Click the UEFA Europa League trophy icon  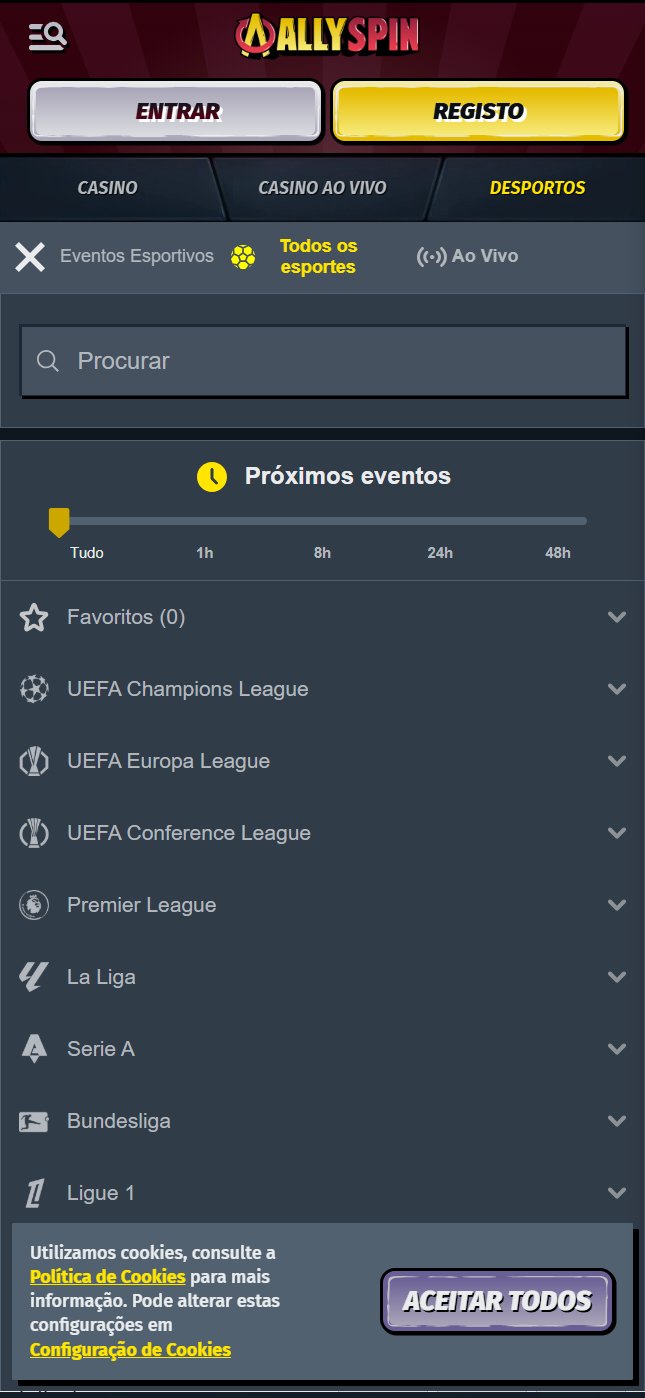[x=34, y=761]
